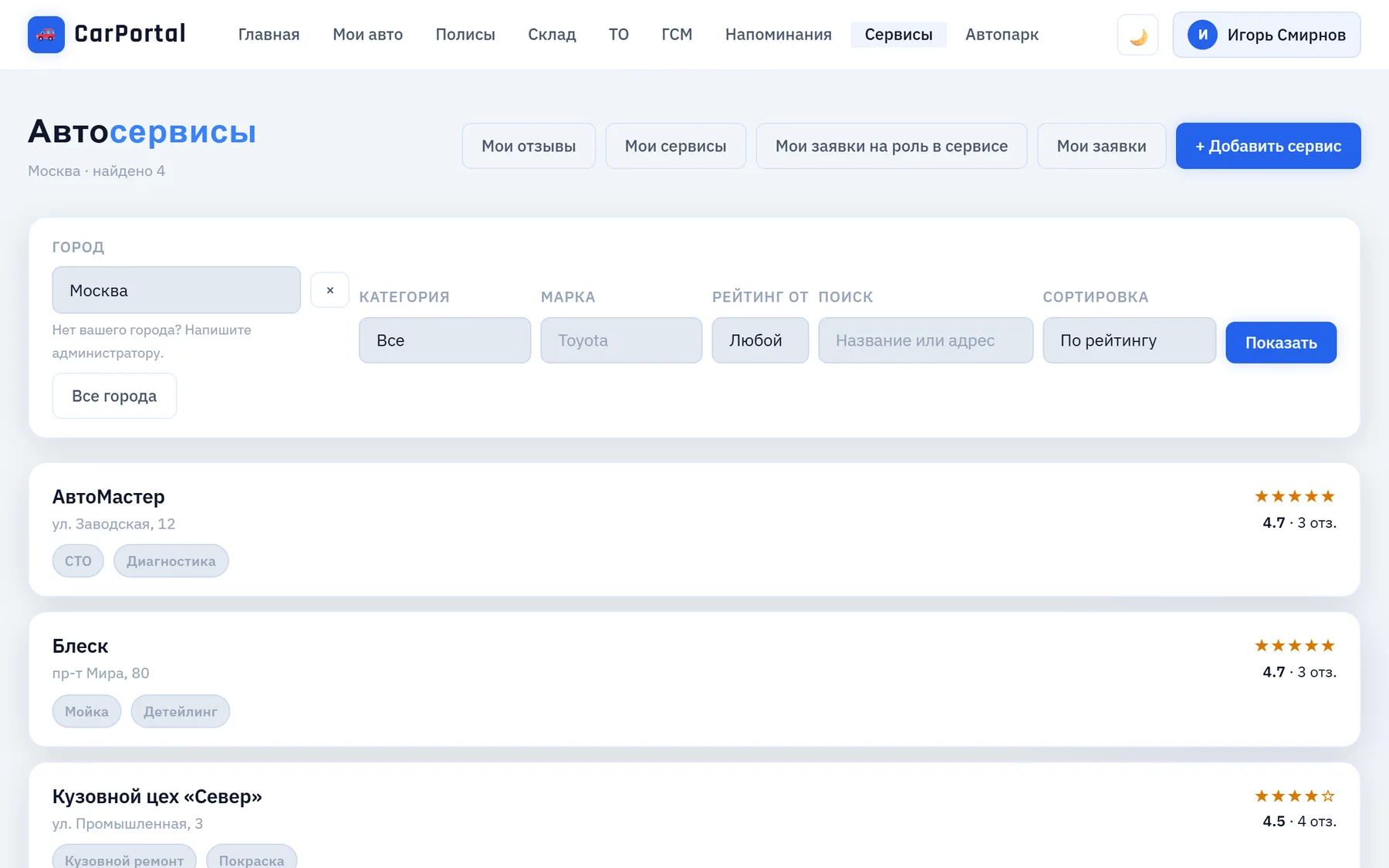Open the Мои отзывы page
This screenshot has height=868, width=1389.
pyautogui.click(x=529, y=146)
